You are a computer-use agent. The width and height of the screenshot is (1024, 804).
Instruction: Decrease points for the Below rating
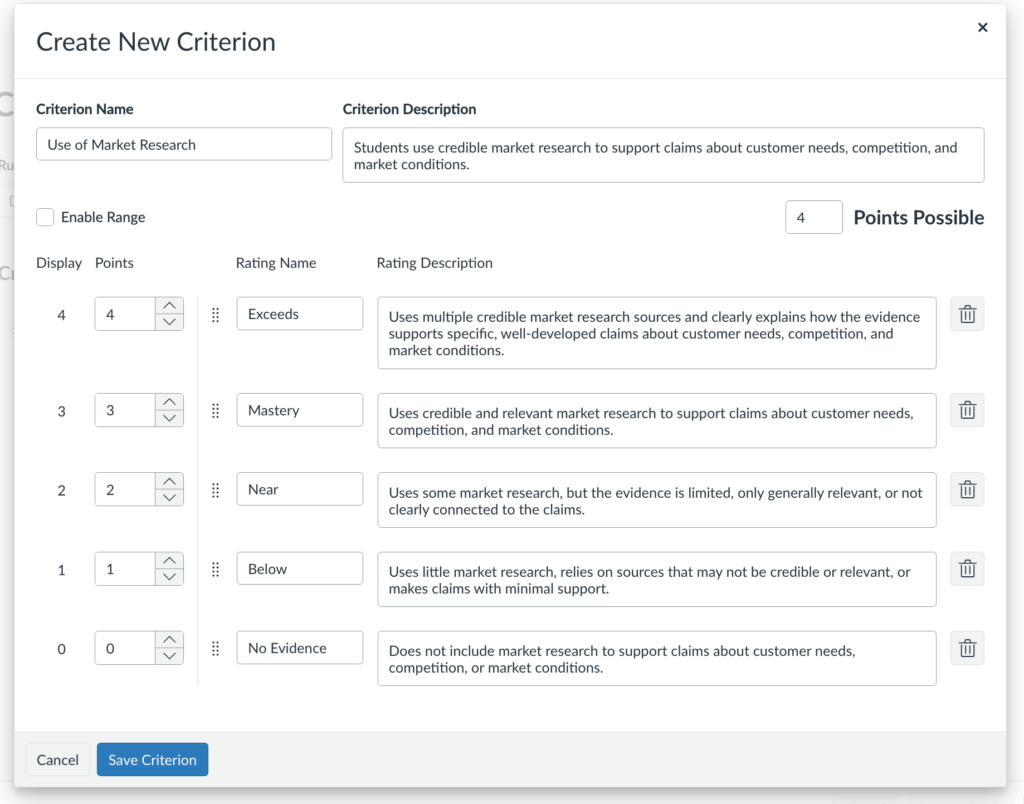[x=169, y=577]
